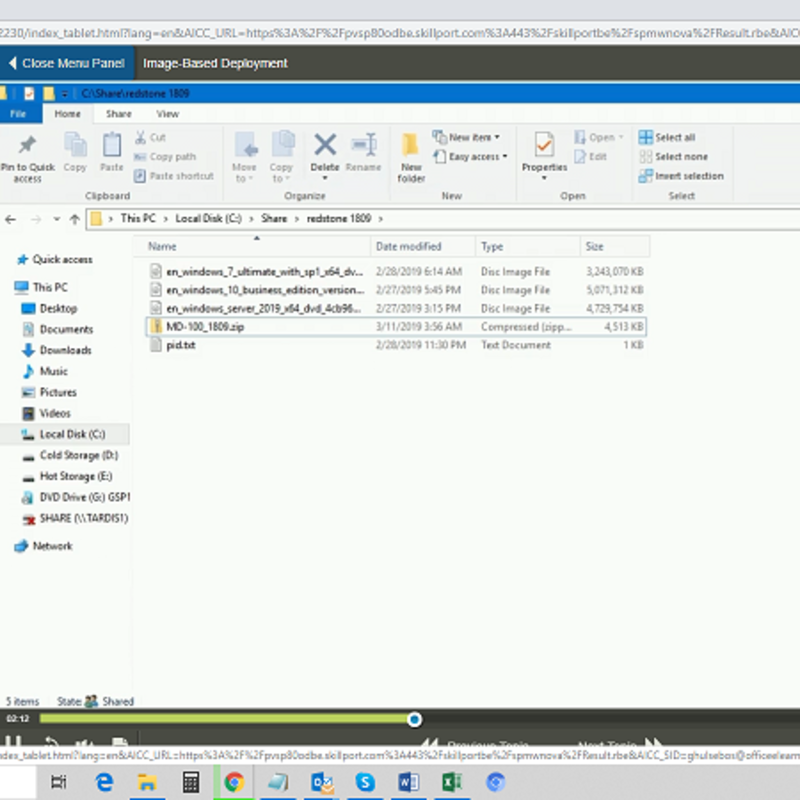Select Hot Storage (E:) drive
Viewport: 800px width, 800px height.
67,476
